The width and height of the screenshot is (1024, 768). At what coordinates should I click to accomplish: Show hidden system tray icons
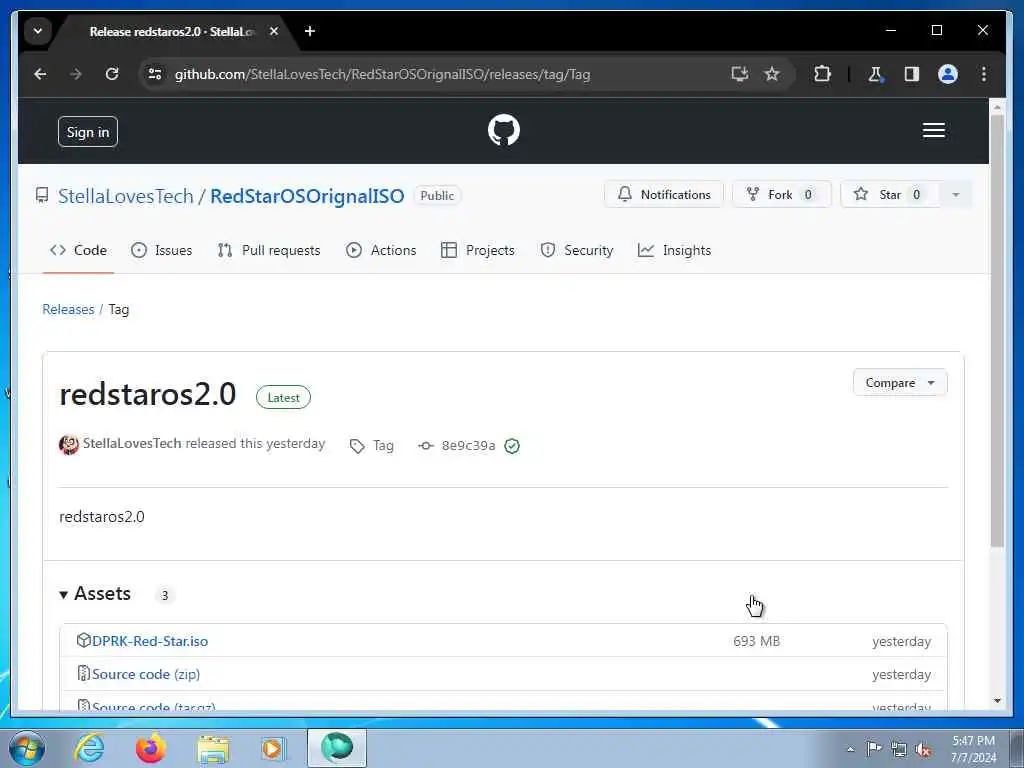pos(850,749)
